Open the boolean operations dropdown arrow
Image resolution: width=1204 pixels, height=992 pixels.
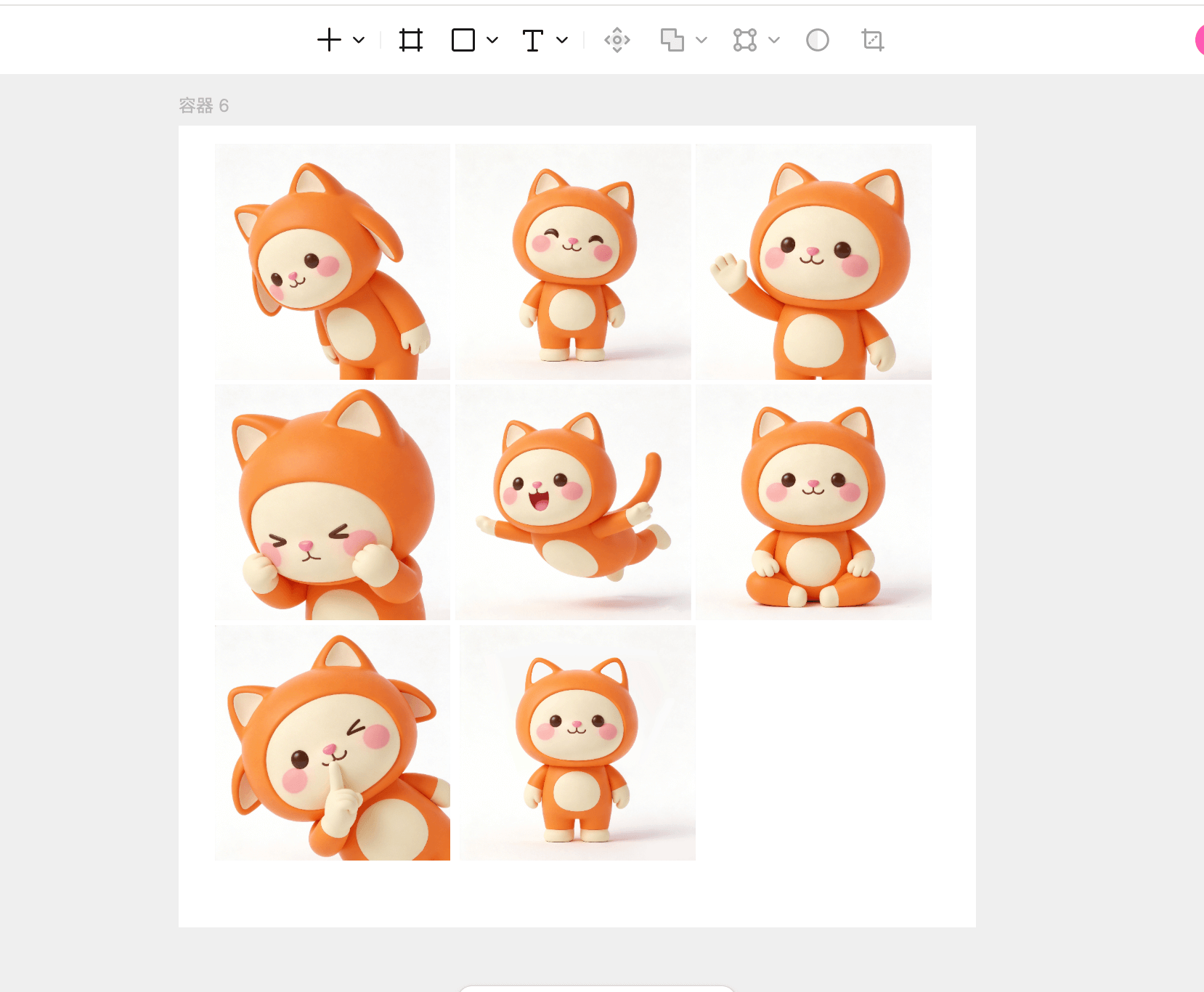701,40
